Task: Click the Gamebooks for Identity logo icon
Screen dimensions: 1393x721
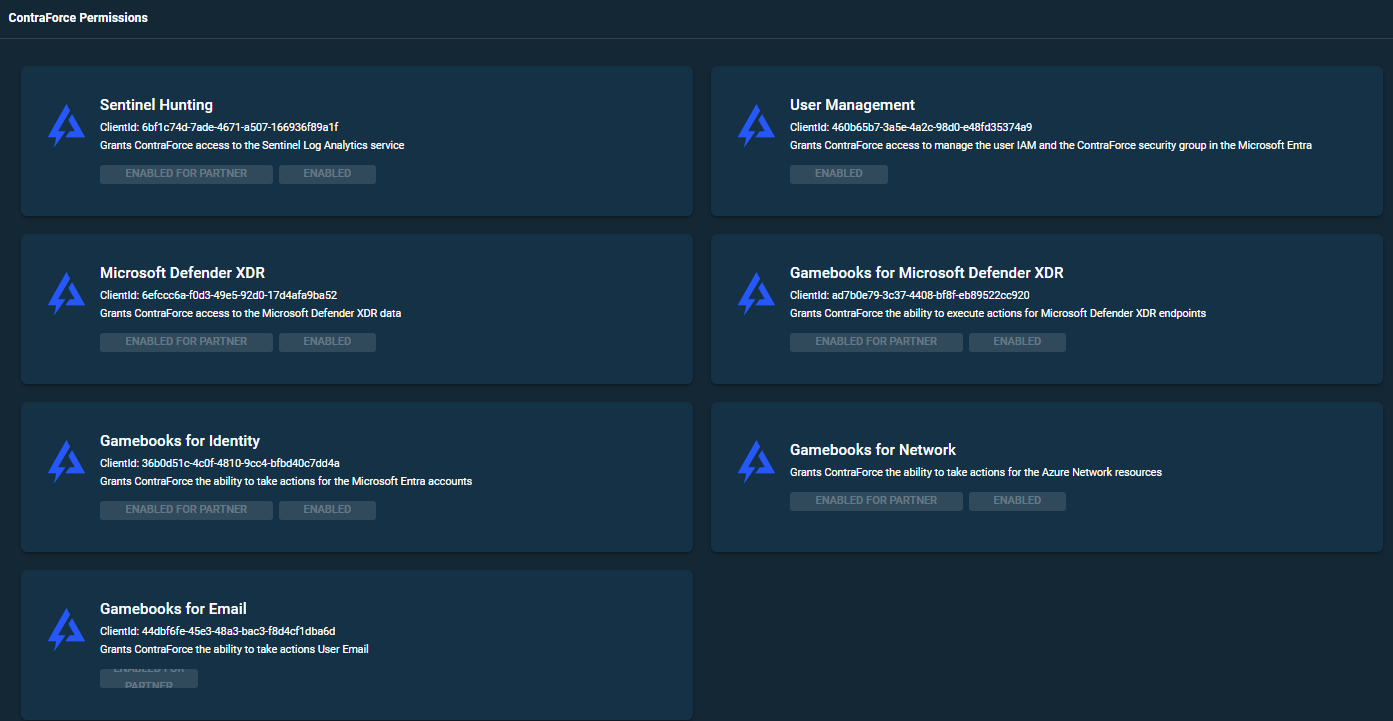Action: pos(66,462)
